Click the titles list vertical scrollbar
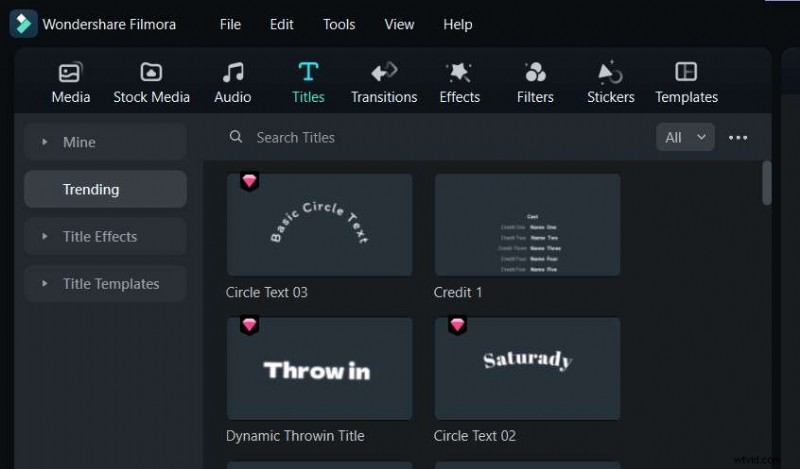The image size is (800, 469). 766,183
